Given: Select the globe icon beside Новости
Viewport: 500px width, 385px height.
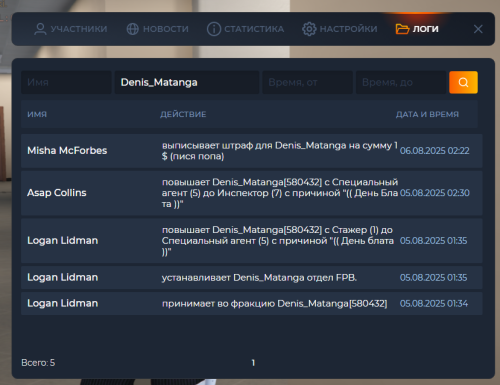Looking at the screenshot, I should [x=133, y=29].
